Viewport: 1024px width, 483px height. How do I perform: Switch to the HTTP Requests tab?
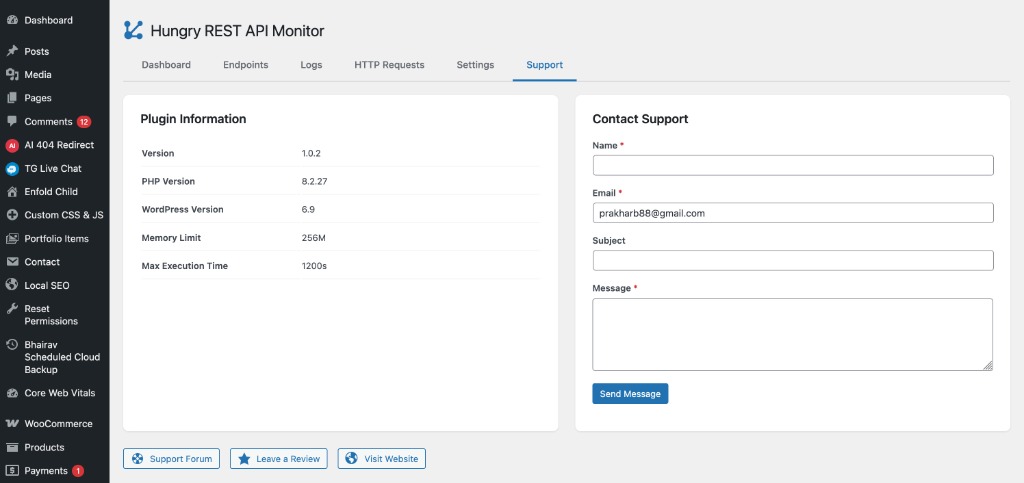[389, 65]
